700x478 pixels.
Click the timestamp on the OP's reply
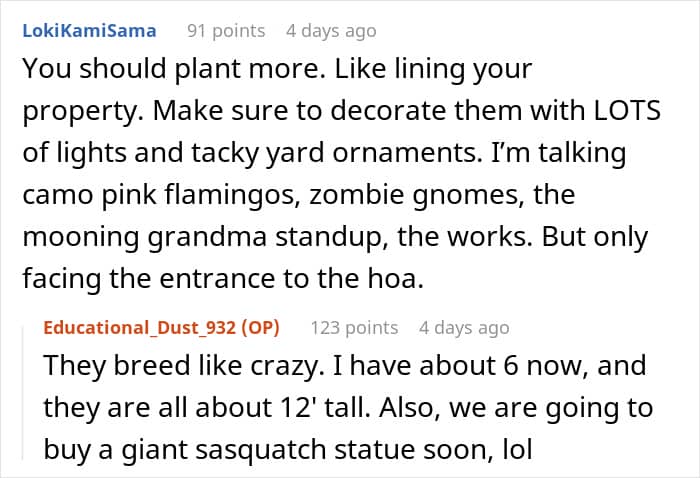coord(463,327)
